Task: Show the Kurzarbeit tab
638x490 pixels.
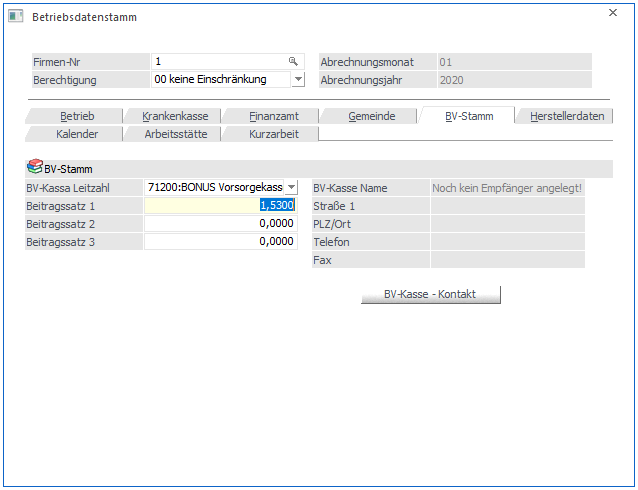Action: click(x=271, y=133)
